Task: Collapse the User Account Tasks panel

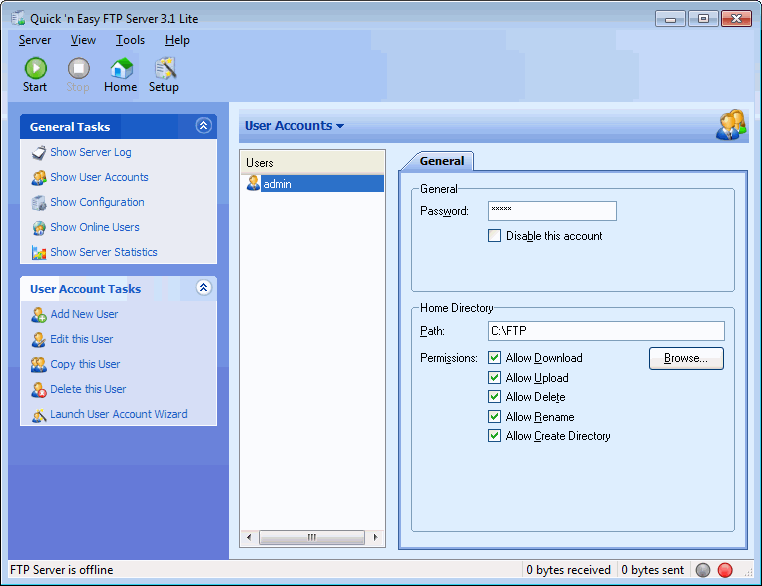Action: 203,288
